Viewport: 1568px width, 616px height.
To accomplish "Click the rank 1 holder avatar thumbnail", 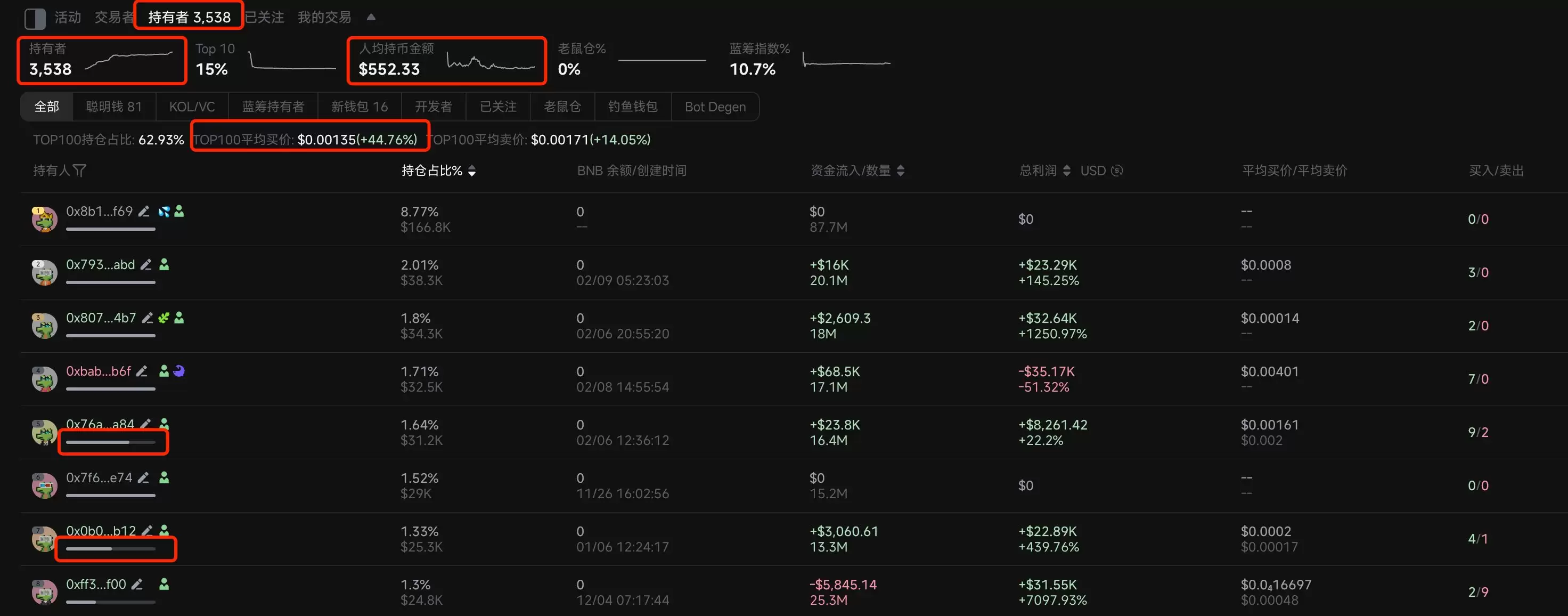I will [x=43, y=218].
